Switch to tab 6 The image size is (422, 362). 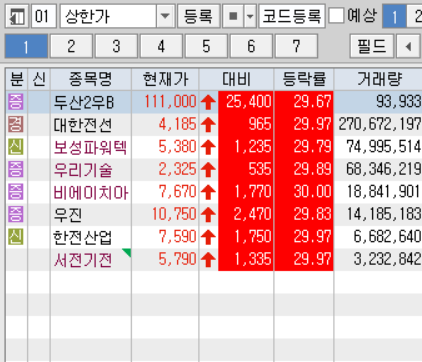251,46
